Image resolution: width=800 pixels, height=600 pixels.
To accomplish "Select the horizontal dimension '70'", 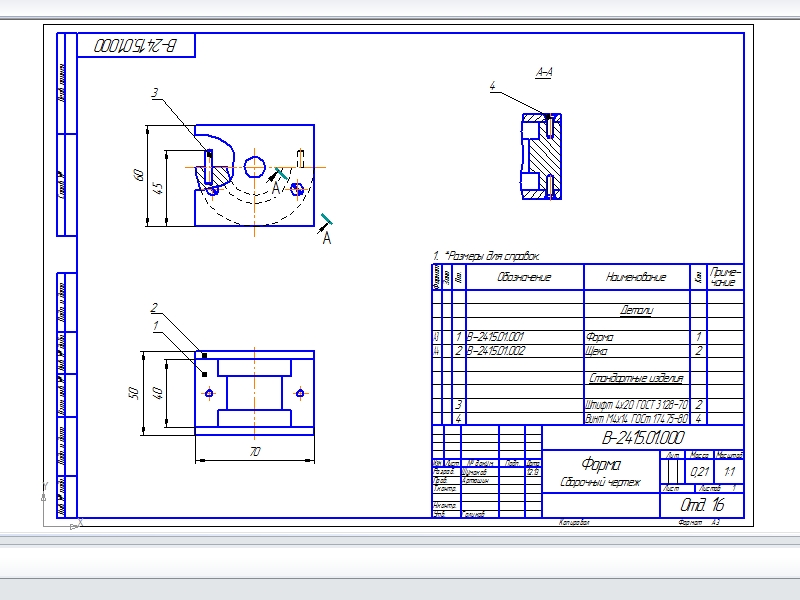I will click(x=255, y=452).
